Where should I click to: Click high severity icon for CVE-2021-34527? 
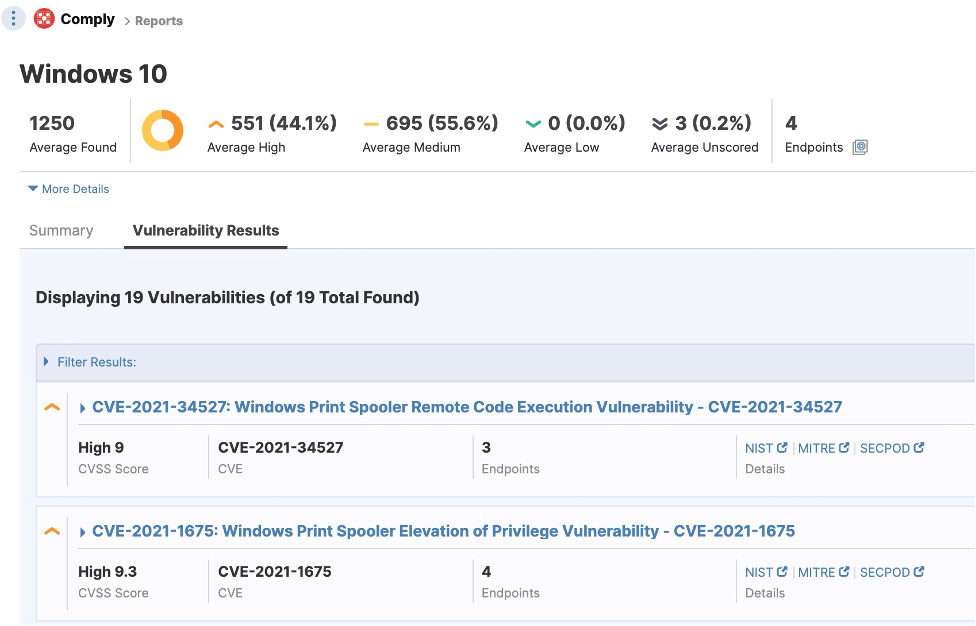(x=52, y=408)
